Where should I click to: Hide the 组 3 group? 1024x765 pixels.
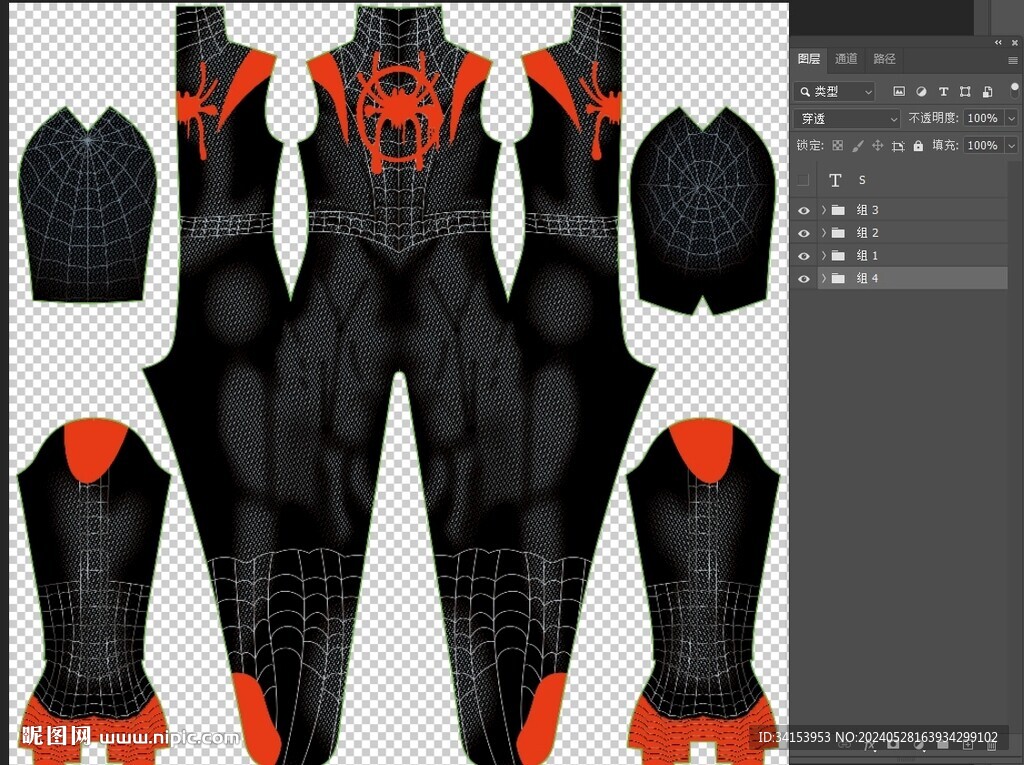tap(804, 210)
